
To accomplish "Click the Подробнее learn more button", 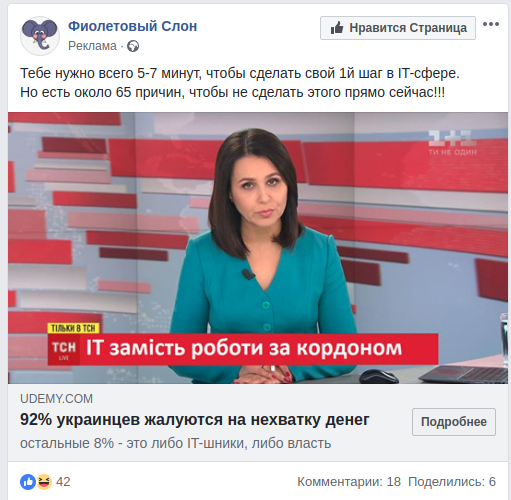I will pyautogui.click(x=454, y=422).
